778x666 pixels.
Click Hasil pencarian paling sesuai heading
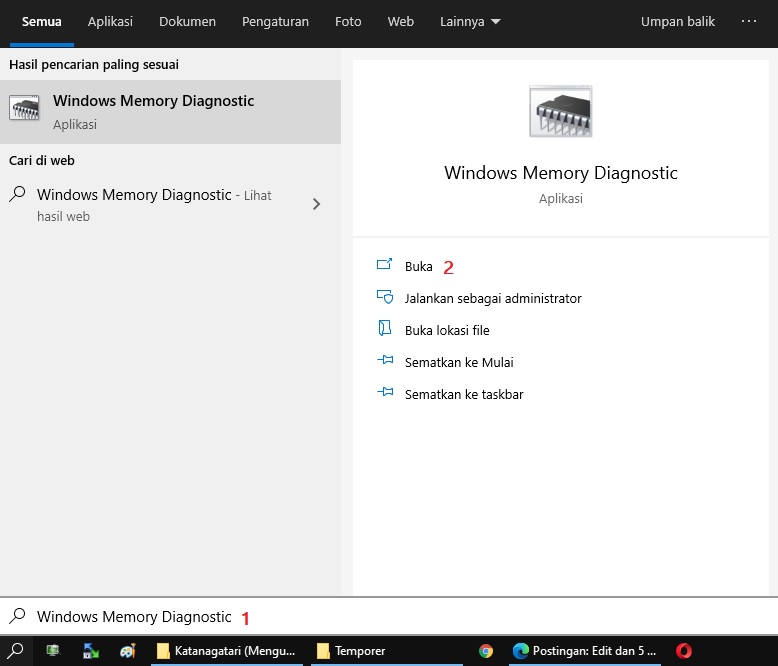coord(94,65)
